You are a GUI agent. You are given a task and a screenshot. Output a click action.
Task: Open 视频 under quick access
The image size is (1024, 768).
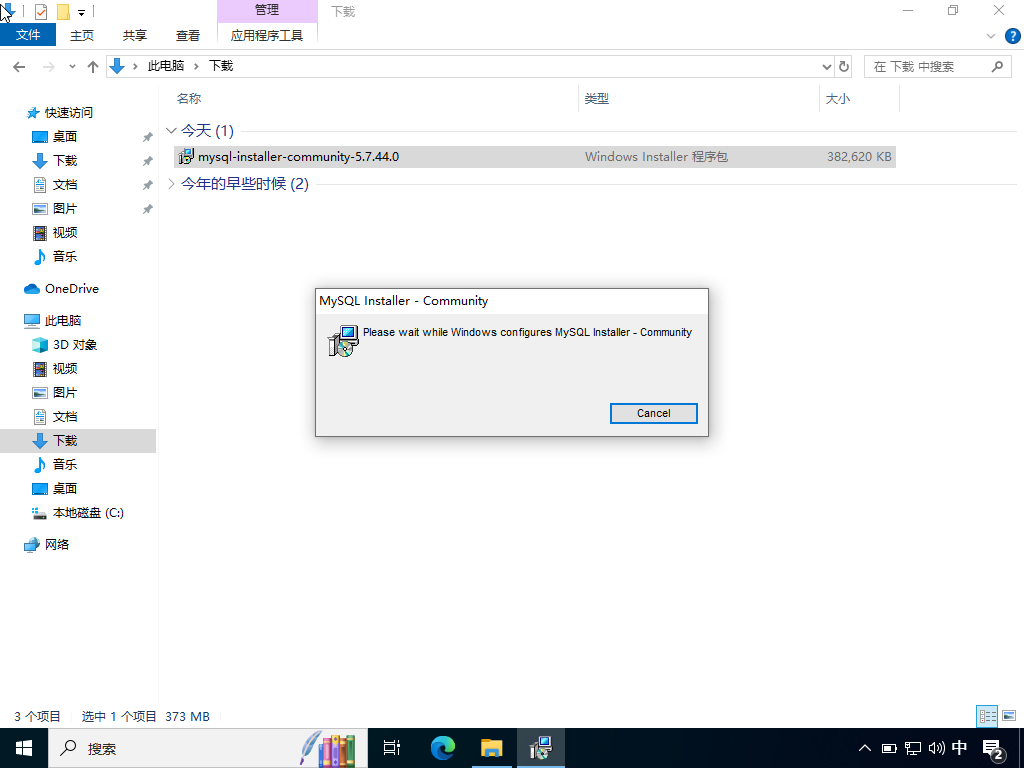(x=65, y=232)
